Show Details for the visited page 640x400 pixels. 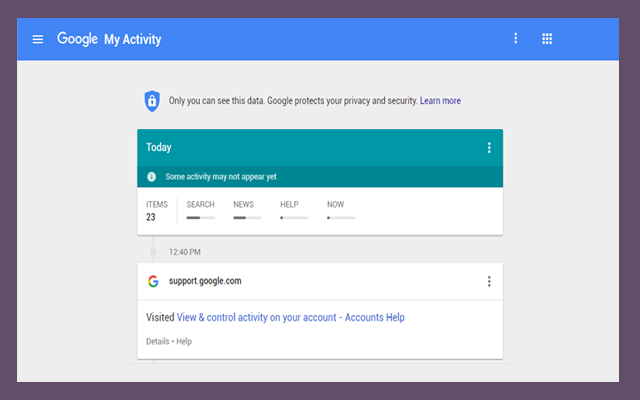pos(159,342)
